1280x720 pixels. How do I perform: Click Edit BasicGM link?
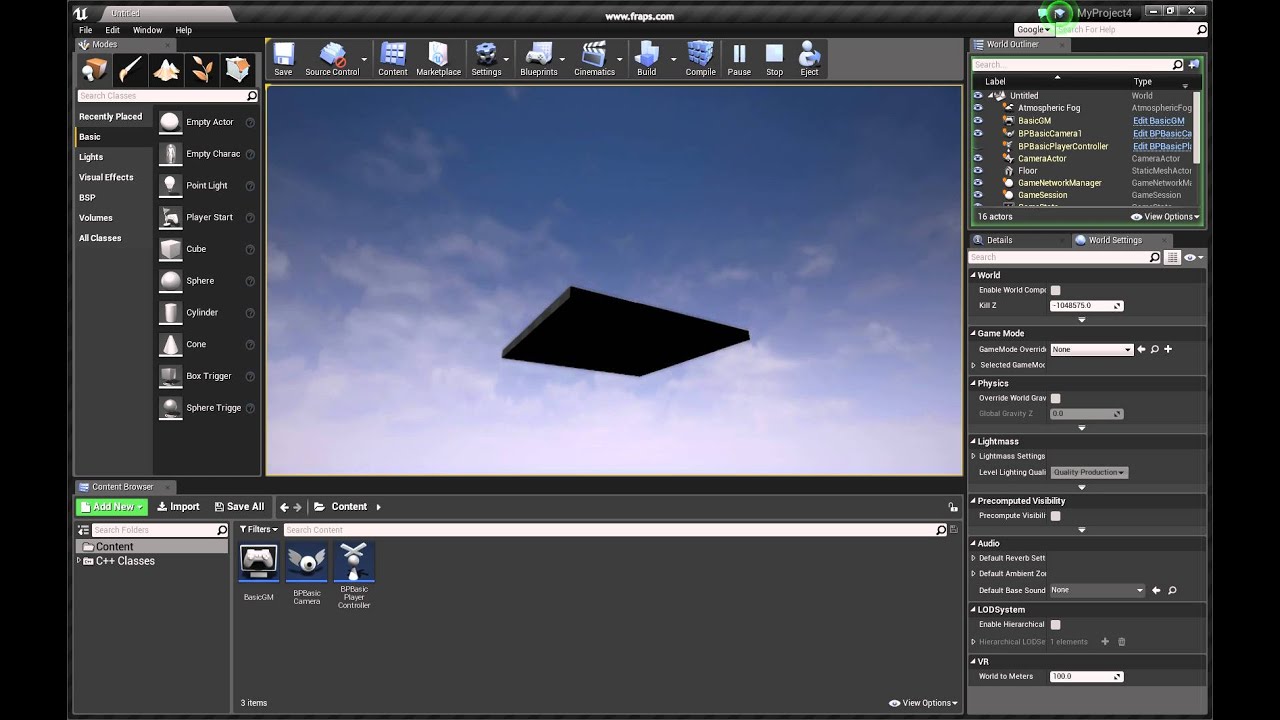pos(1158,121)
